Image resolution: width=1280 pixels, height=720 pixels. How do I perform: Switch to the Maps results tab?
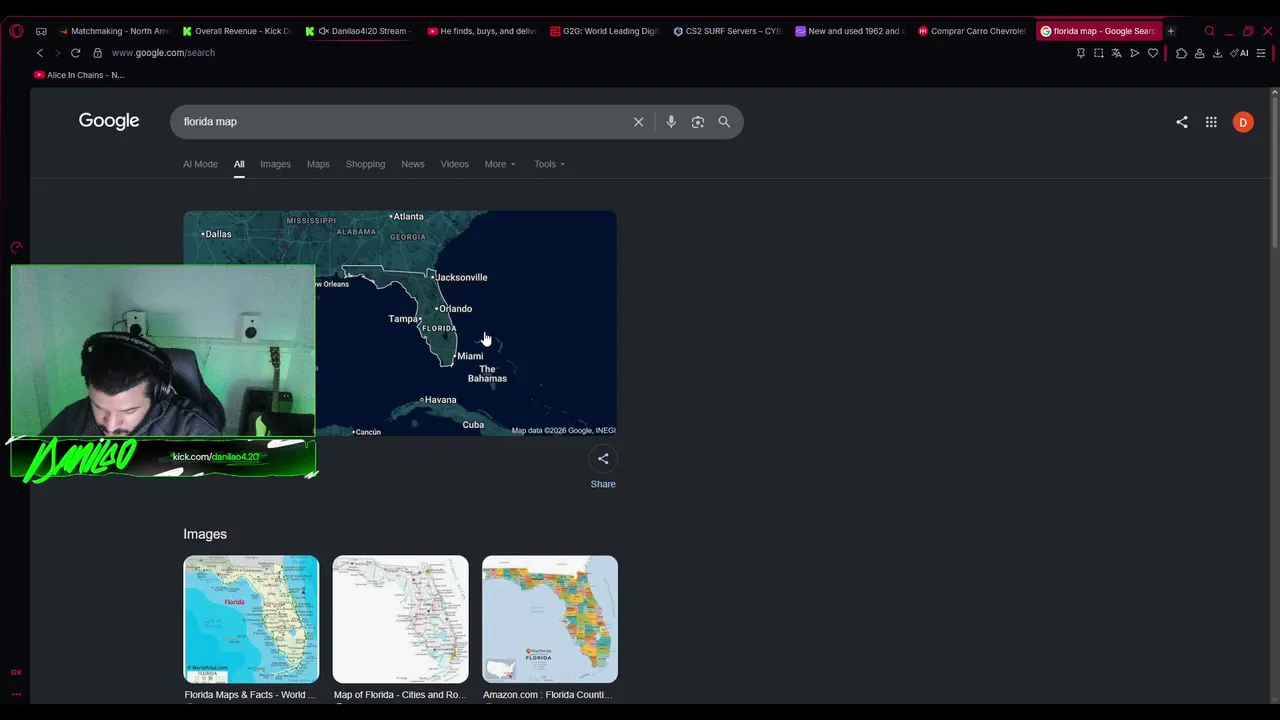click(318, 164)
